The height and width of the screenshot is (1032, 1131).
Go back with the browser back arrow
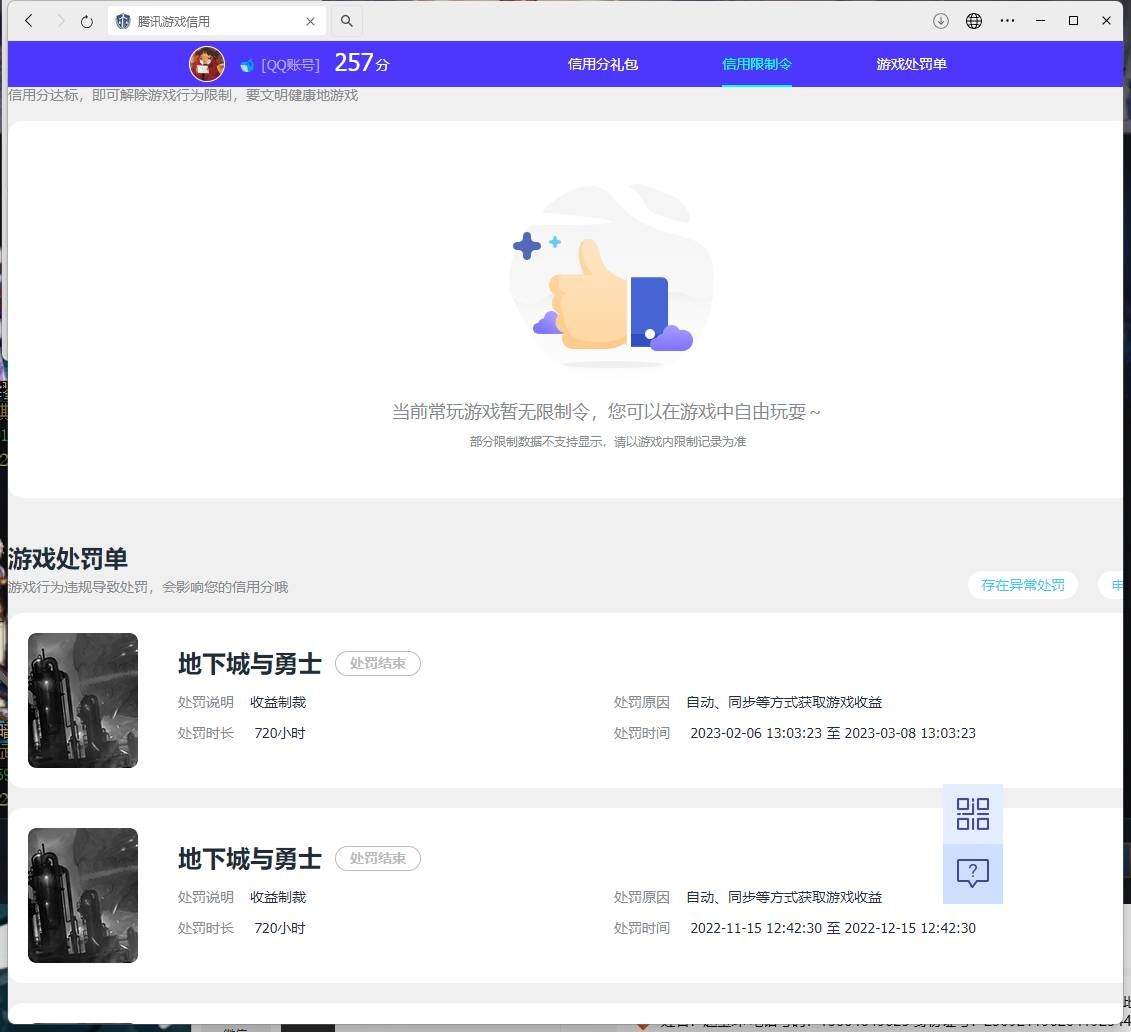click(29, 21)
